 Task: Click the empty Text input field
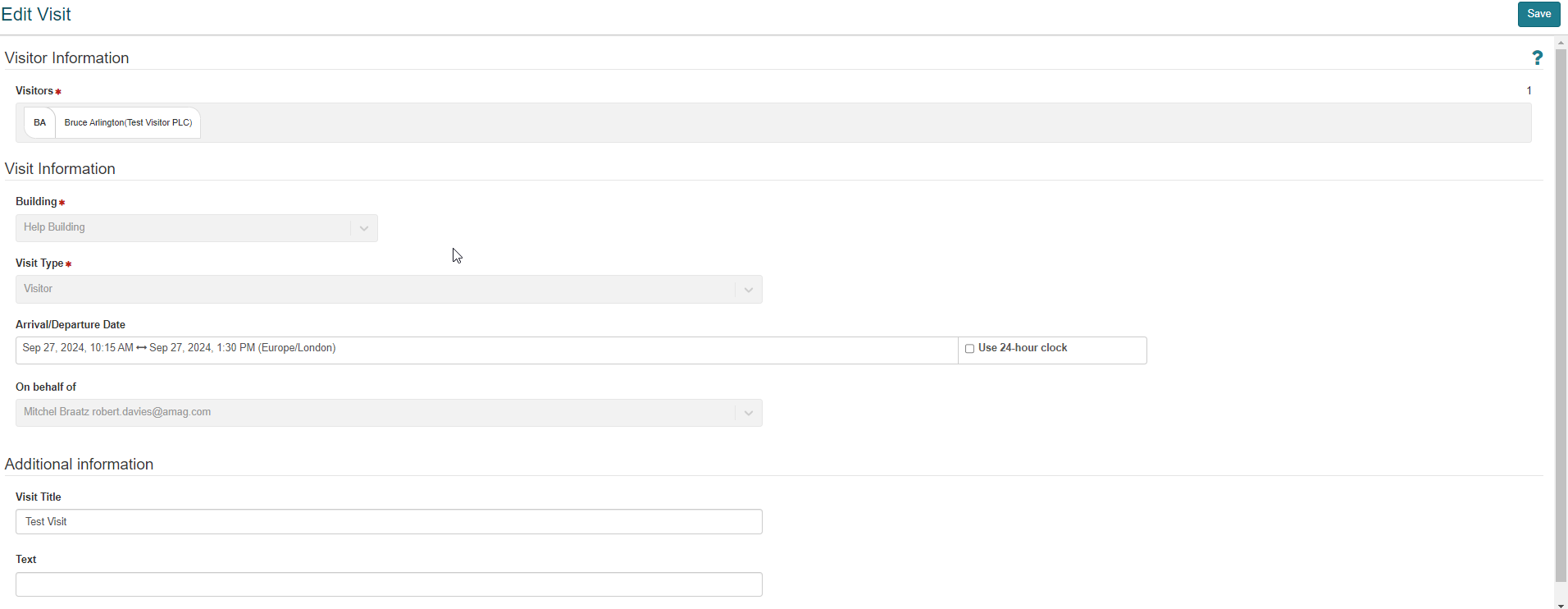pyautogui.click(x=389, y=584)
